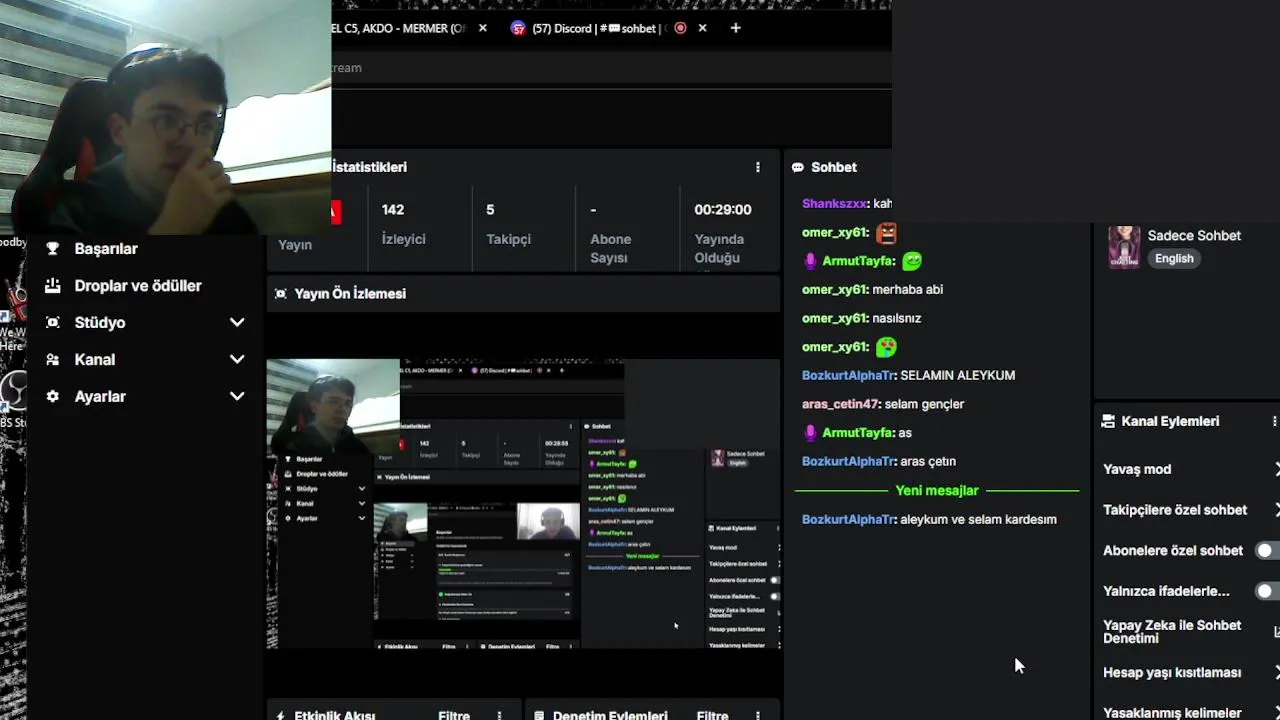Click the Etkinlik Akışı lightning icon
Image resolution: width=1280 pixels, height=720 pixels.
tap(281, 716)
